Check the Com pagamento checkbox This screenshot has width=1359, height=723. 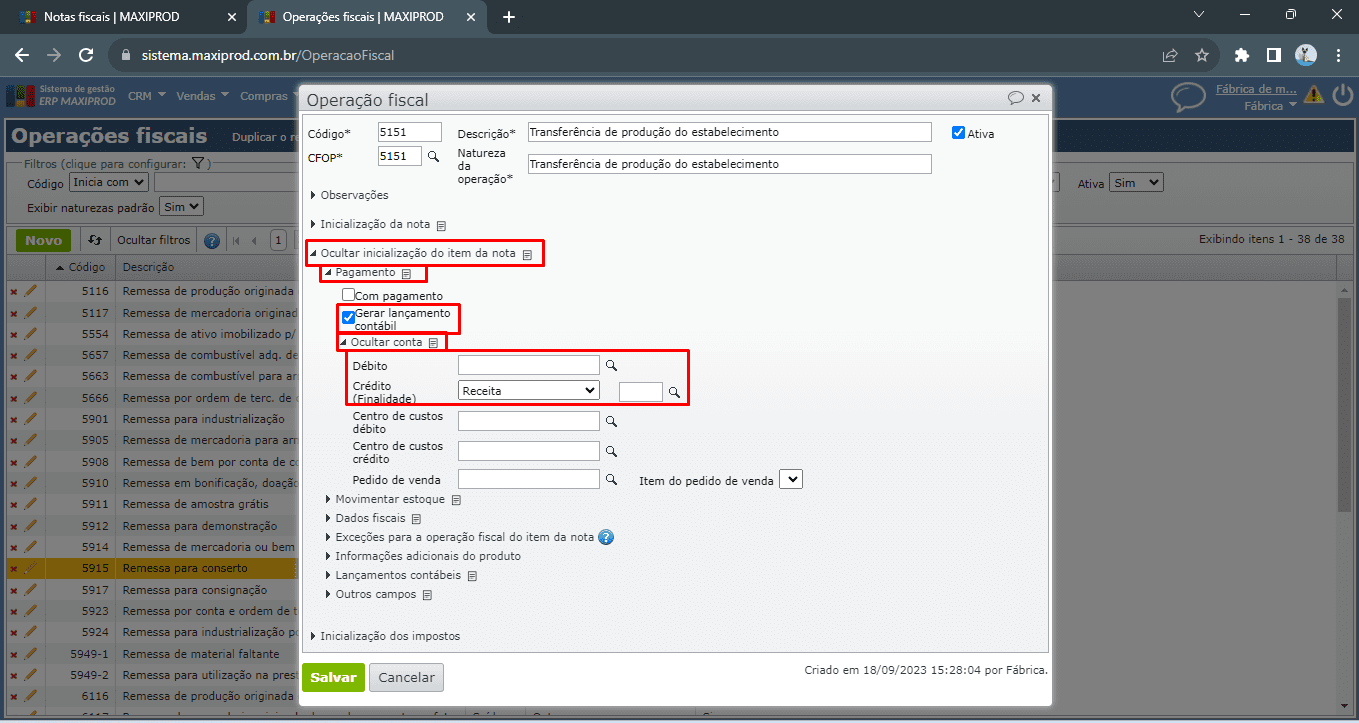point(348,295)
